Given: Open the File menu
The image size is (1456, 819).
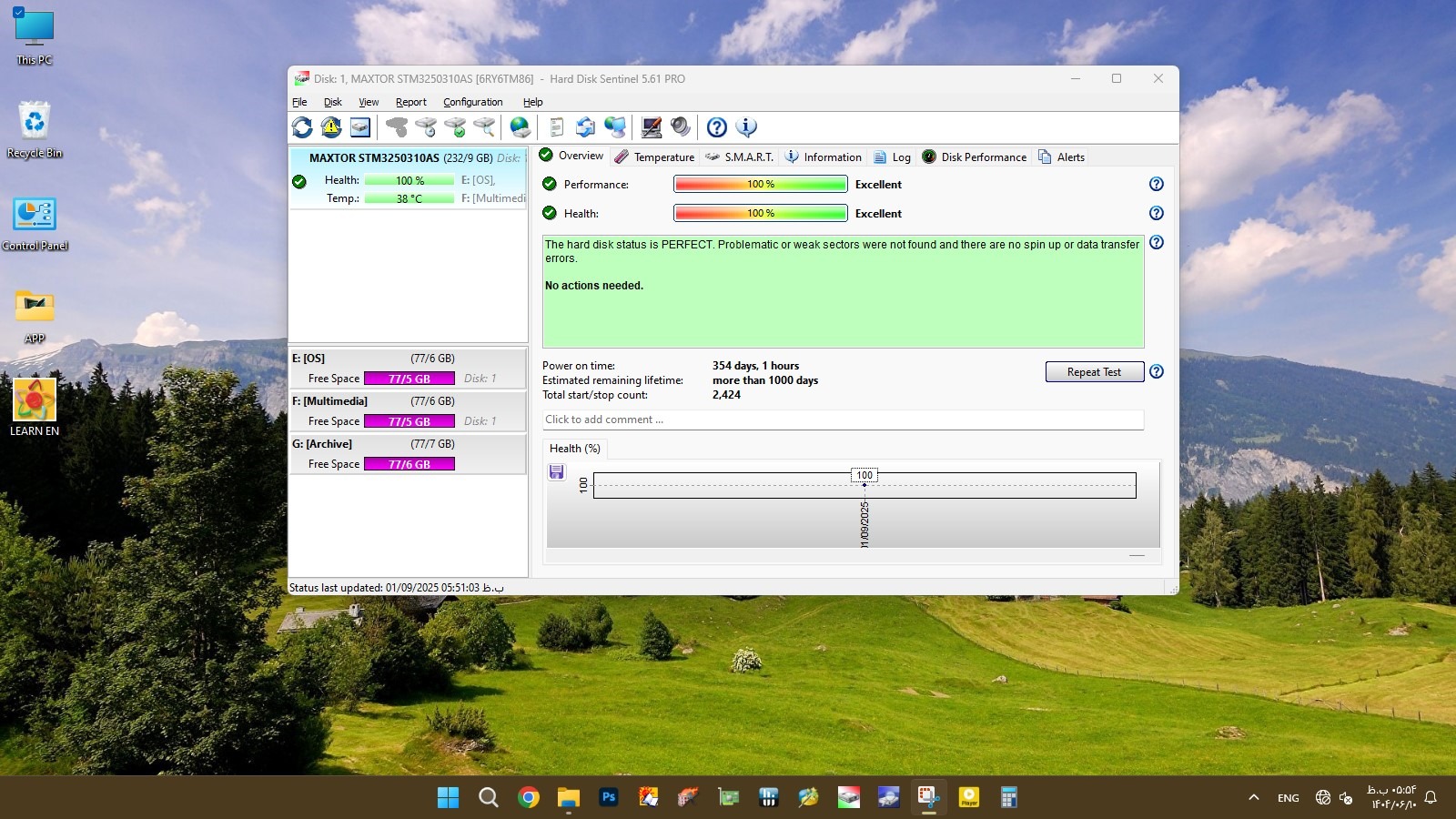Looking at the screenshot, I should [299, 102].
